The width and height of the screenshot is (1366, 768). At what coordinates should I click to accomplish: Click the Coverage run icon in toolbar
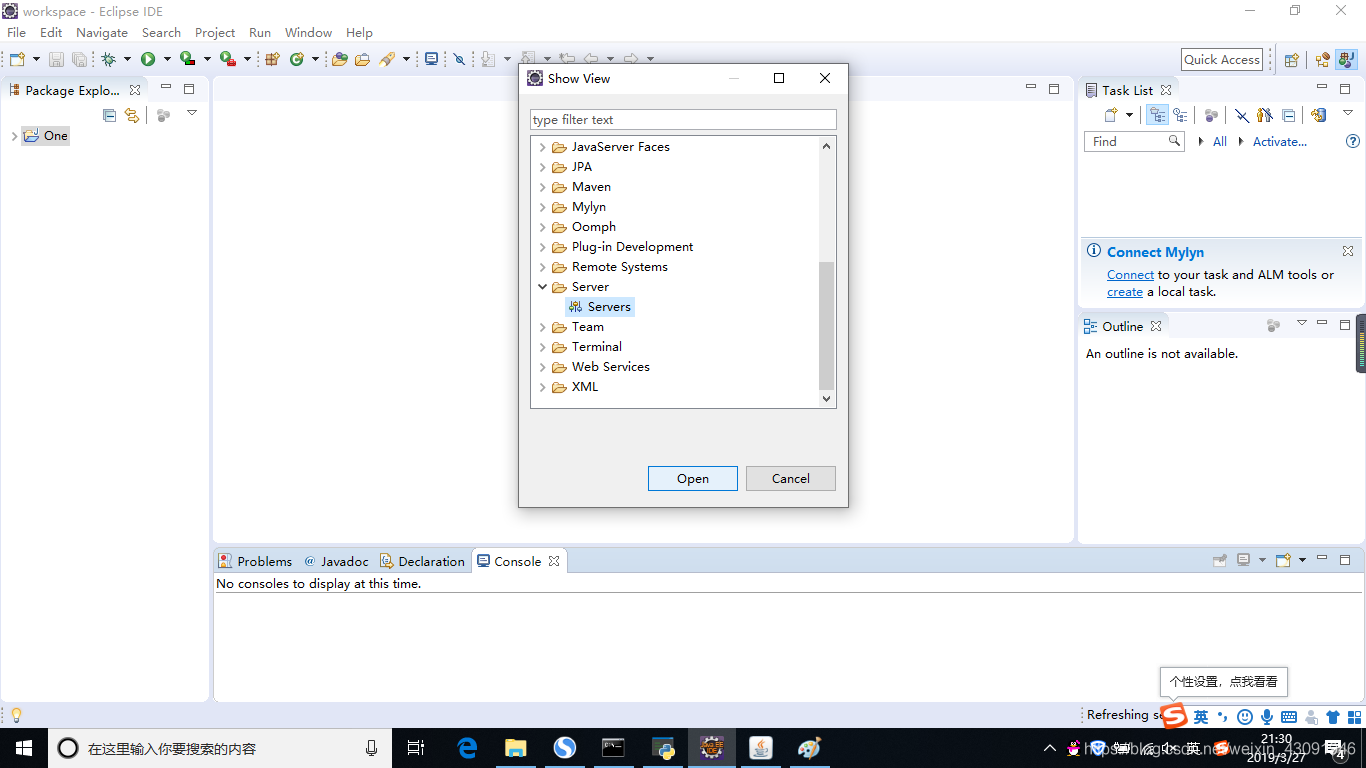(x=187, y=59)
